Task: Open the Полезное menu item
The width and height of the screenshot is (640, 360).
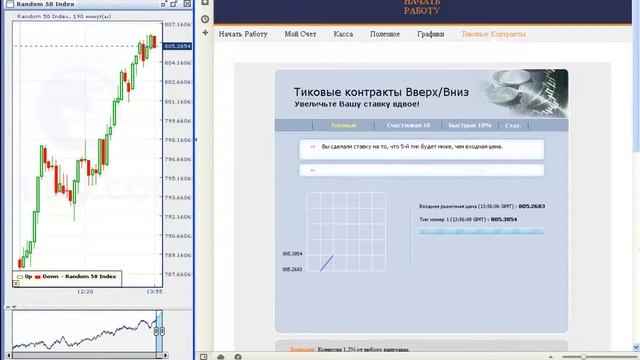Action: (385, 34)
